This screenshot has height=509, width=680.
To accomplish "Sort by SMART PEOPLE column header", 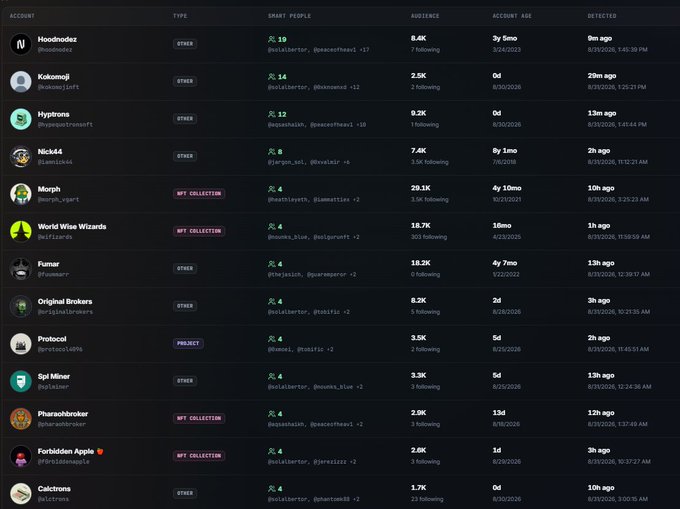I will point(289,16).
